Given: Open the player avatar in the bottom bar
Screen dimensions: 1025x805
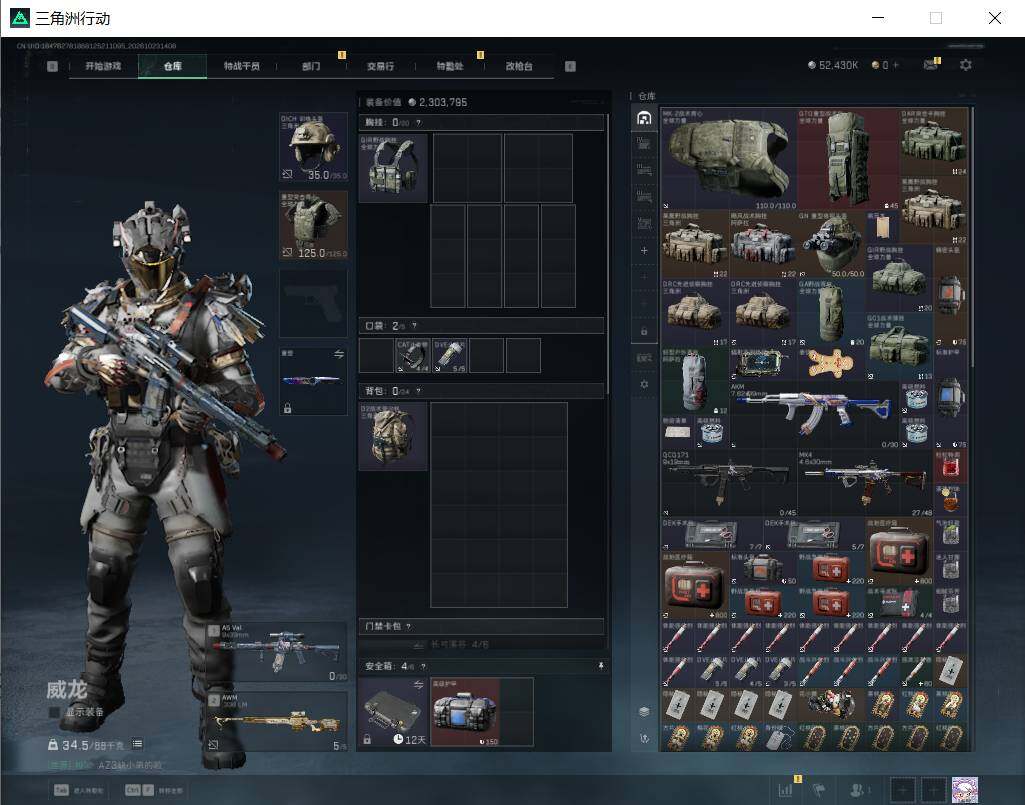Looking at the screenshot, I should (965, 790).
